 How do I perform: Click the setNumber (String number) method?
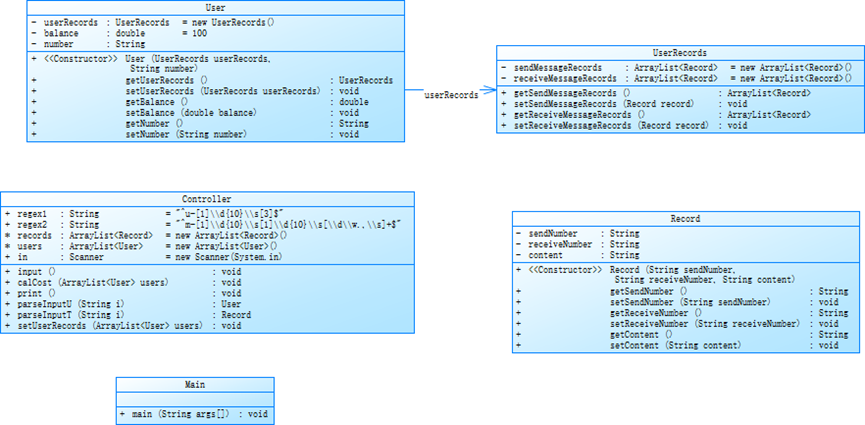195,134
